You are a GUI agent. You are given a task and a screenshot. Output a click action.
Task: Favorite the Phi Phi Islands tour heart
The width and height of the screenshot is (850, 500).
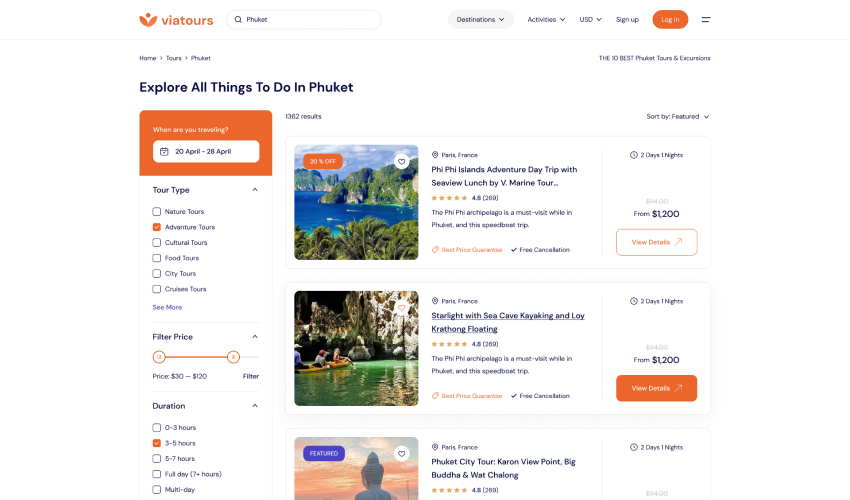click(x=402, y=161)
